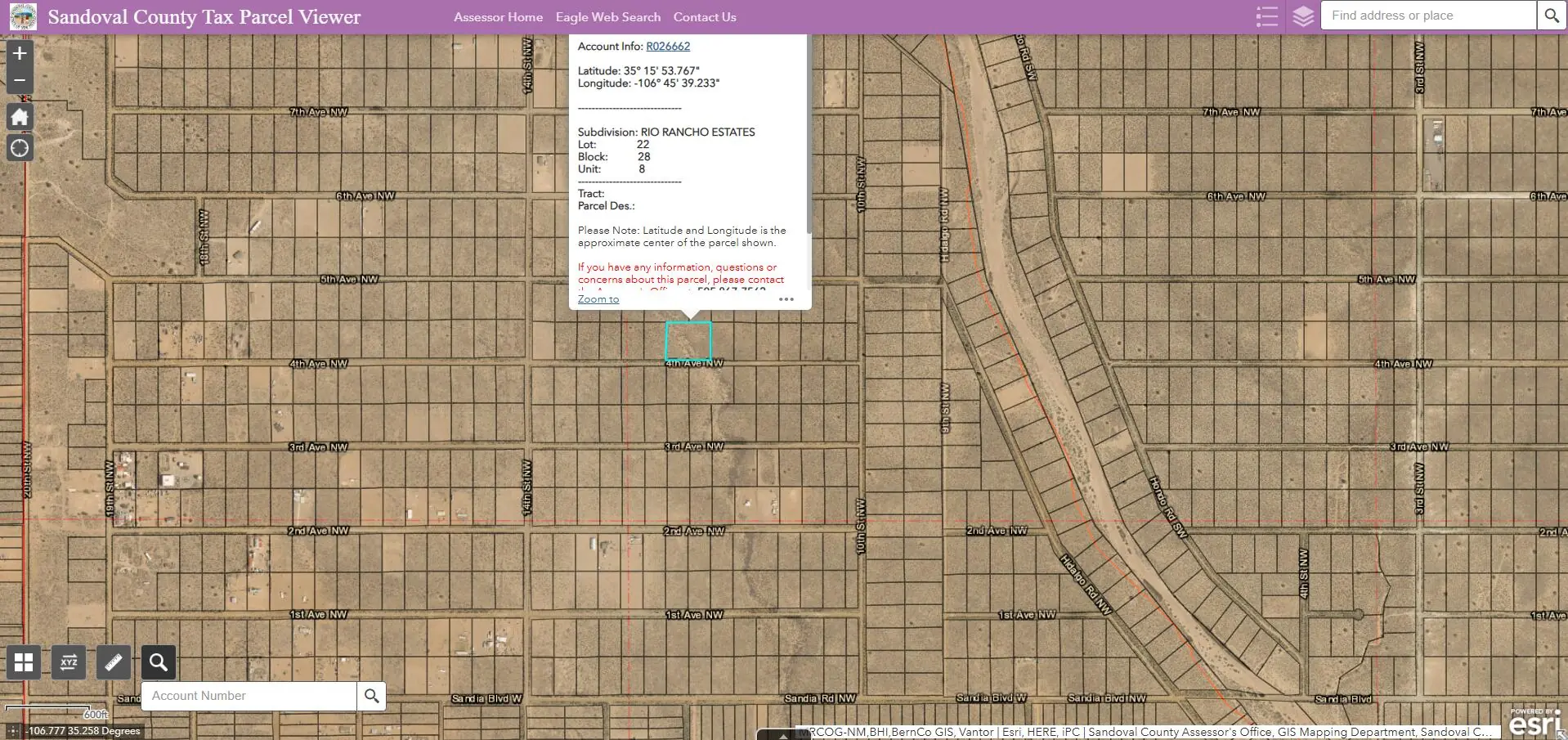The height and width of the screenshot is (740, 1568).
Task: Open Assessor Home in header
Action: (498, 17)
